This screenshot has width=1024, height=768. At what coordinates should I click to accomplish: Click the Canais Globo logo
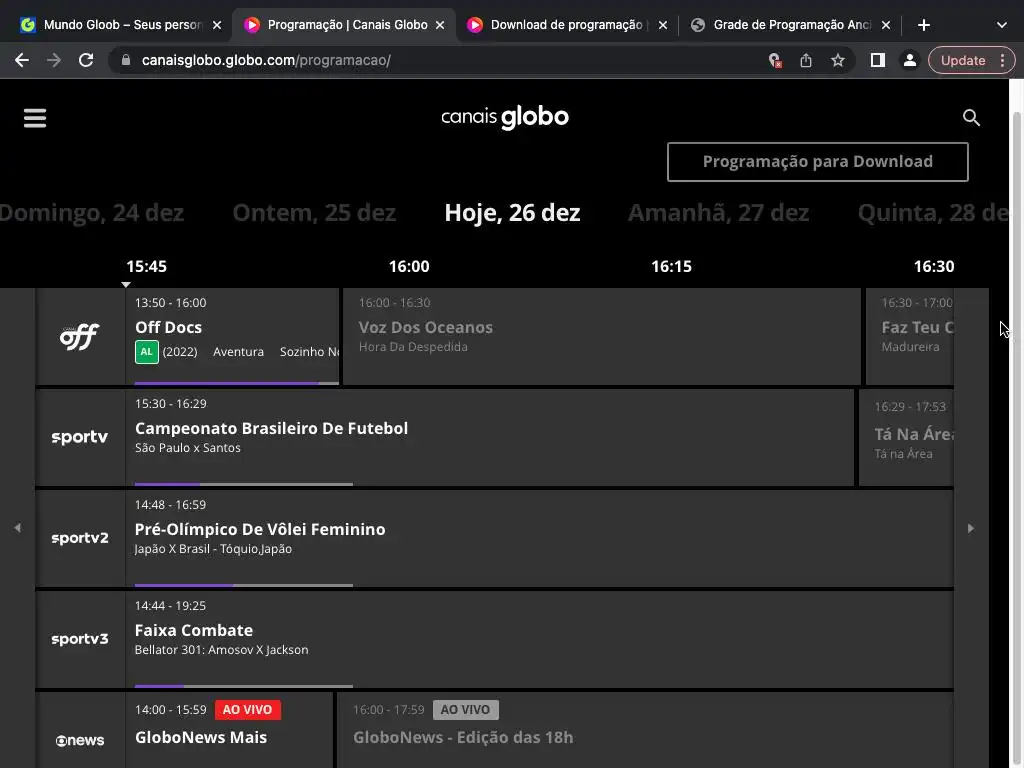[505, 118]
